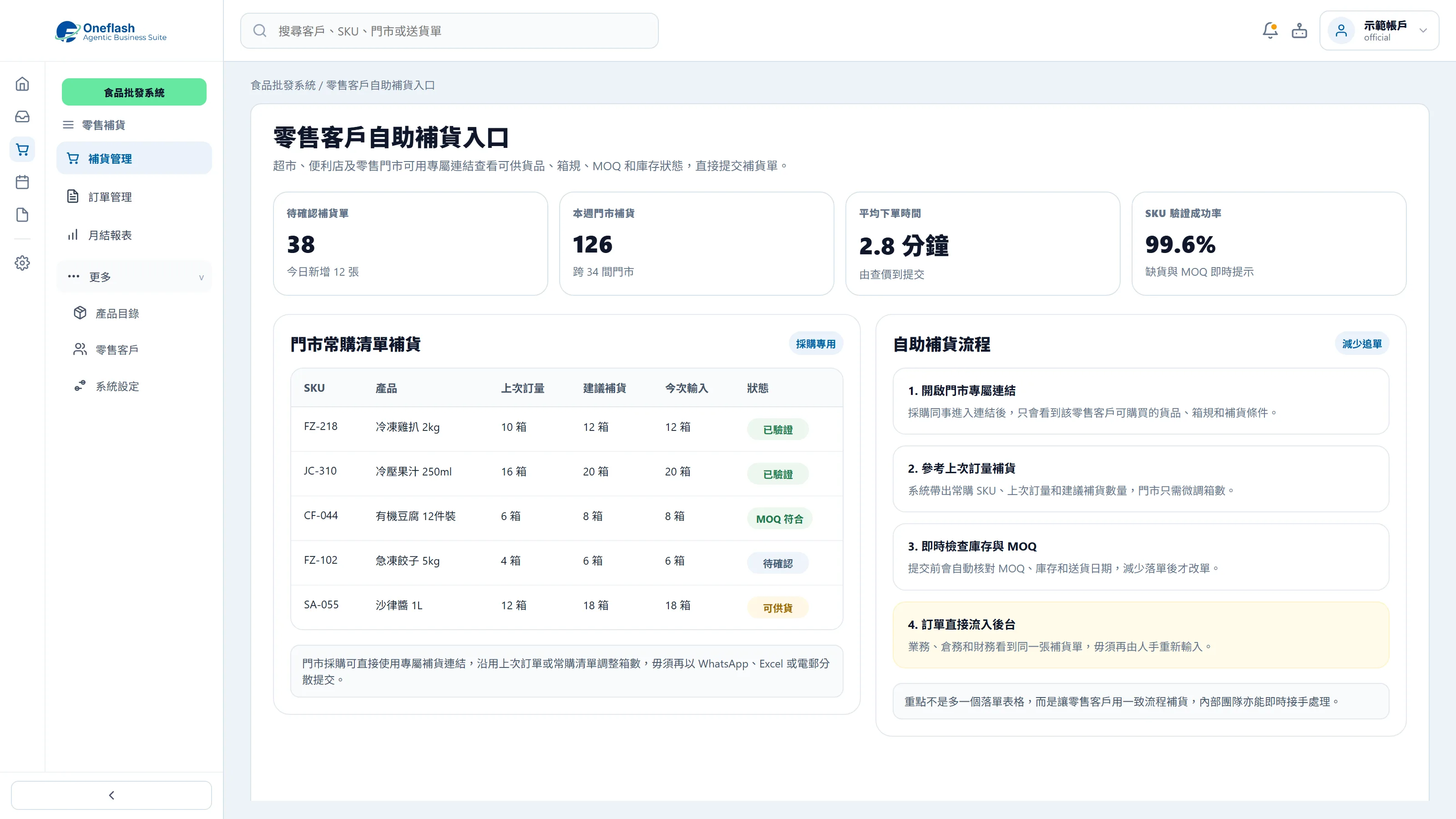Select the SKU 驗證成功率 stat card
The height and width of the screenshot is (819, 1456).
click(x=1269, y=243)
